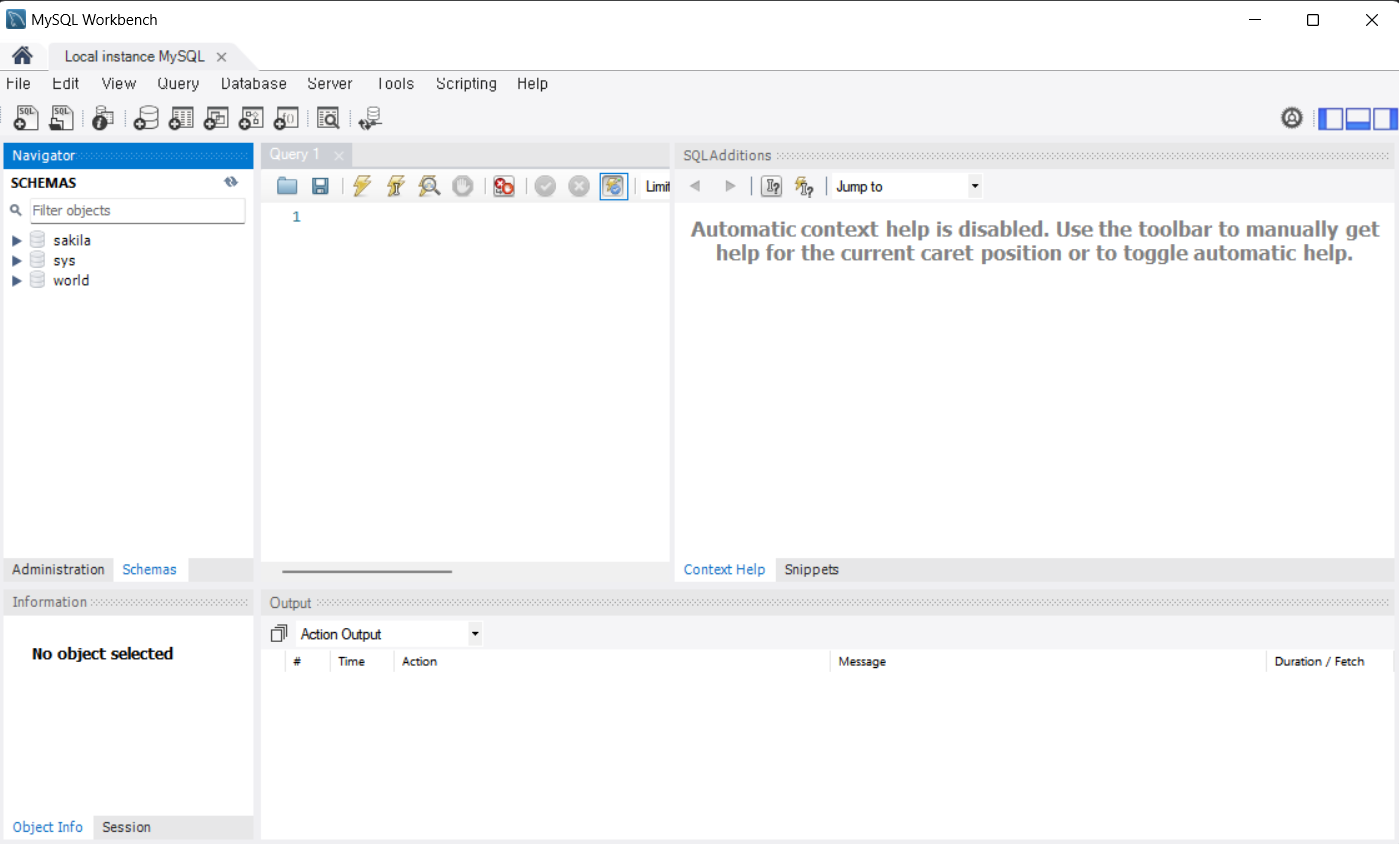Open the Limit rows dropdown
The width and height of the screenshot is (1399, 844).
tap(656, 186)
